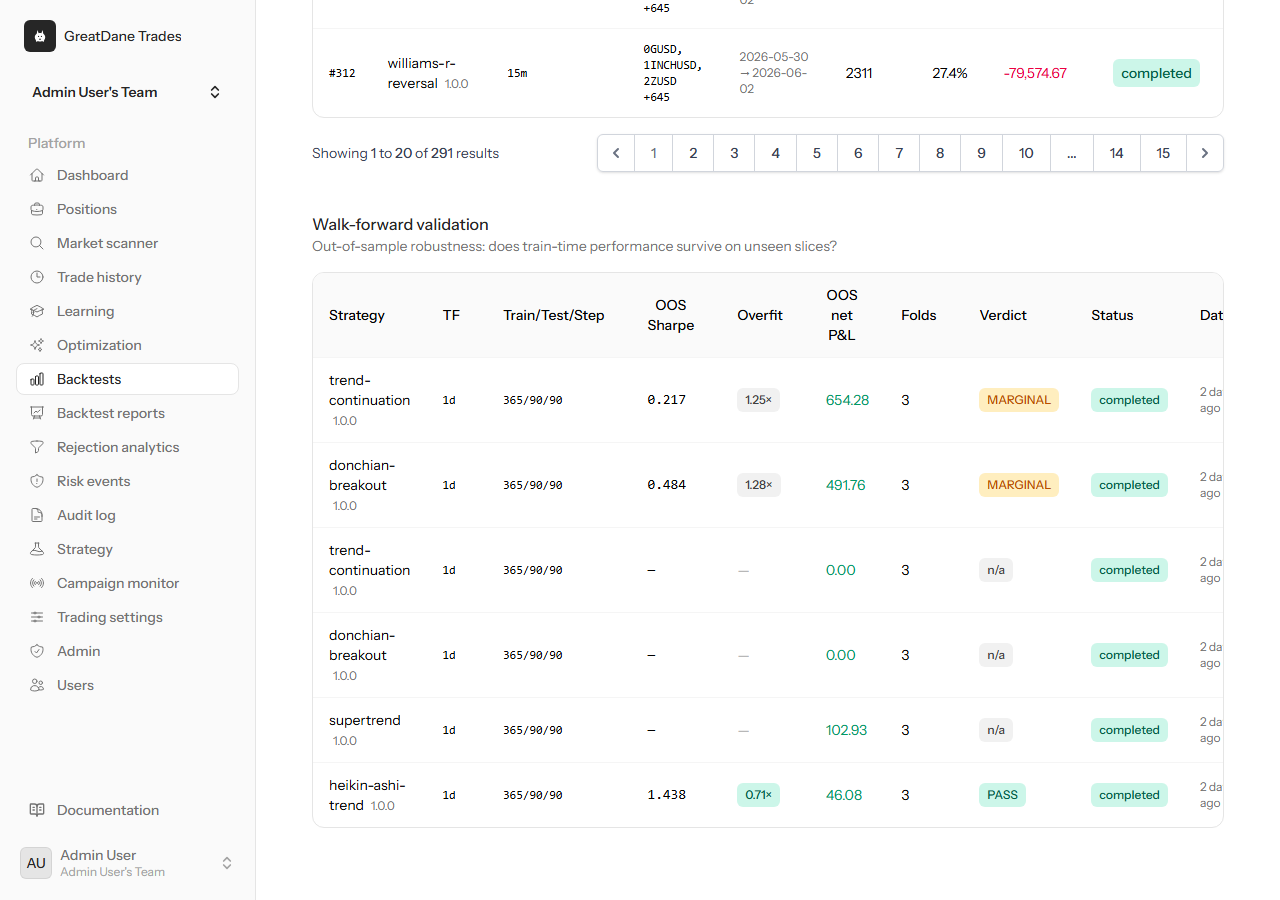Viewport: 1280px width, 900px height.
Task: Click the Optimization sparkles icon
Action: pos(37,345)
